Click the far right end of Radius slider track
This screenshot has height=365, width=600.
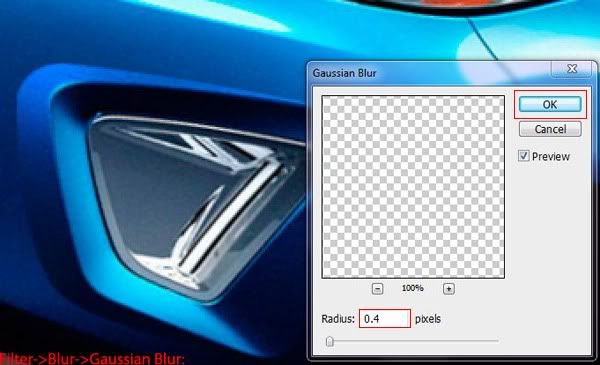pyautogui.click(x=497, y=341)
